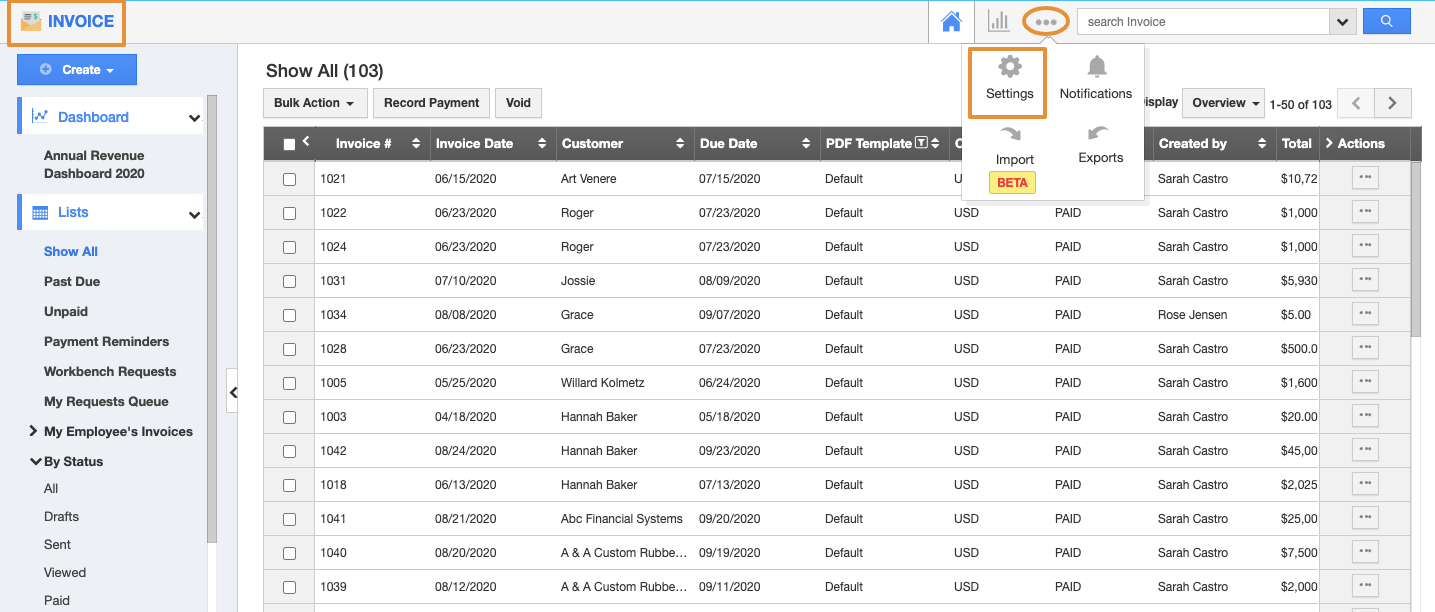Expand the Bulk Action dropdown

[x=315, y=103]
